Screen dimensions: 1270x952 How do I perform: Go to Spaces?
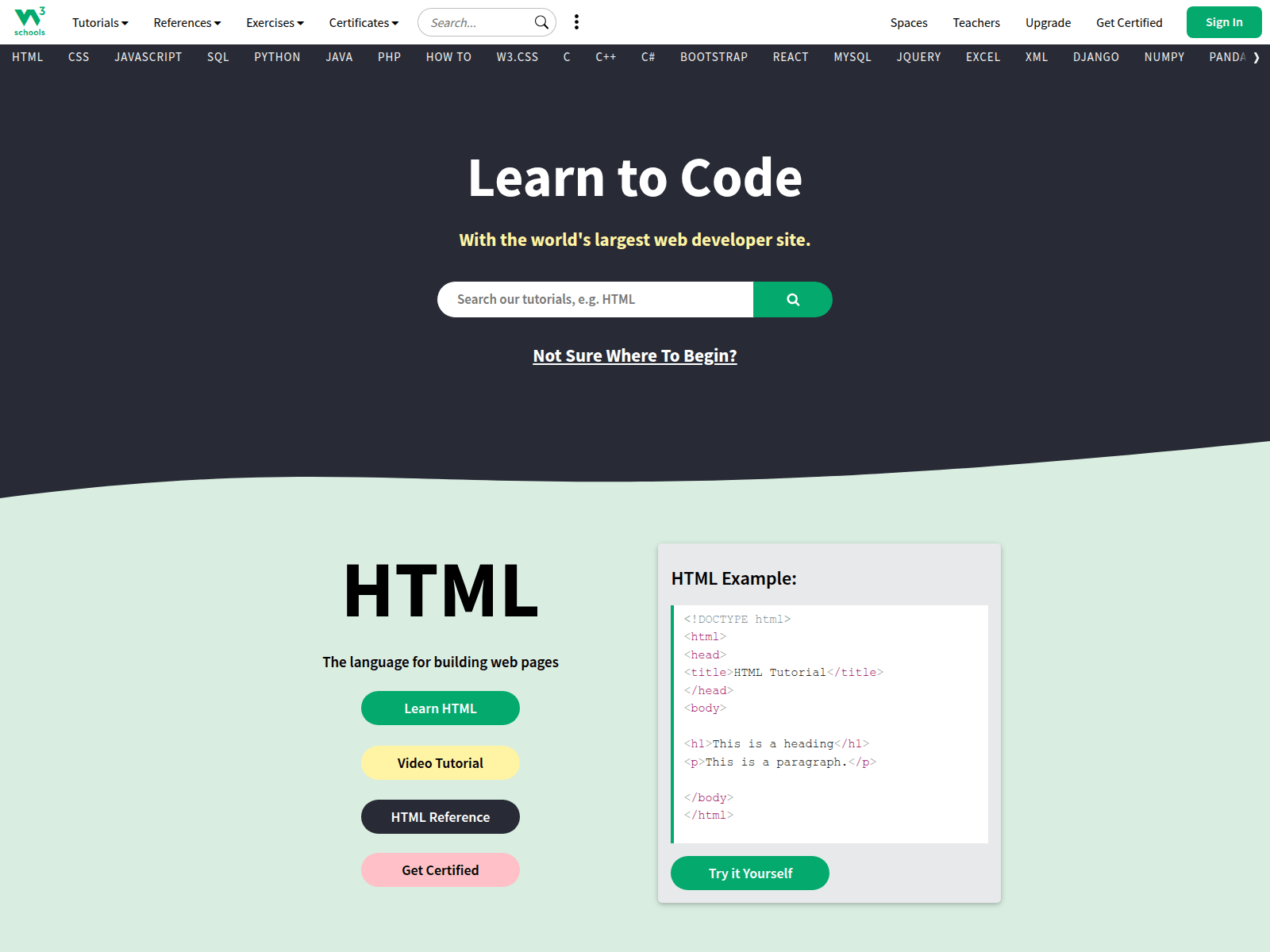click(909, 23)
